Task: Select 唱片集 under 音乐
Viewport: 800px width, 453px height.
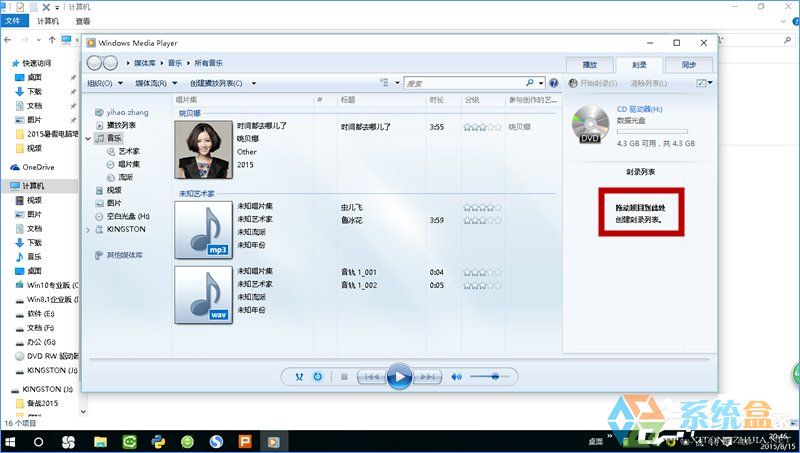Action: point(123,164)
